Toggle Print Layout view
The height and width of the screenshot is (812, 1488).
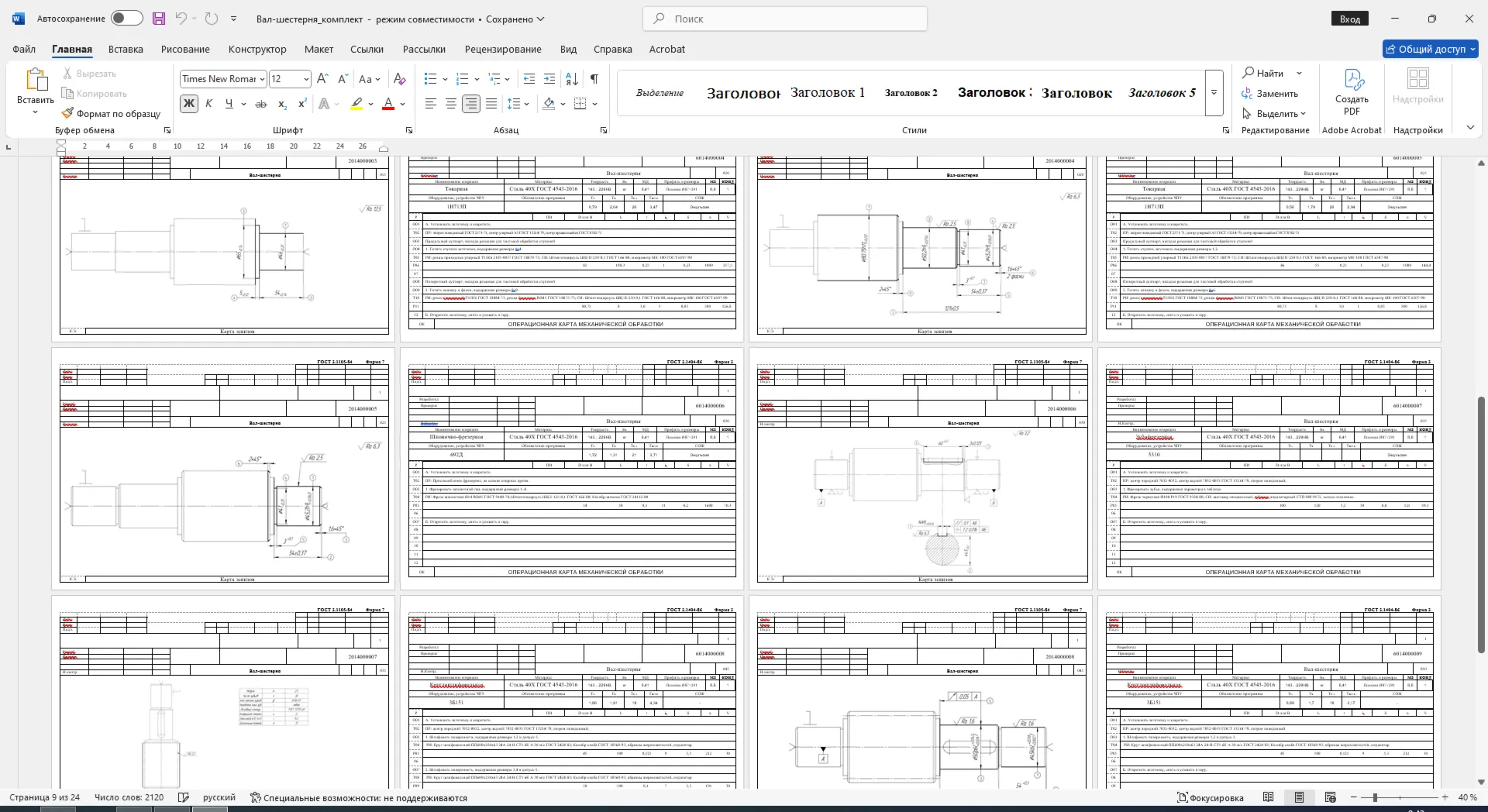pos(1300,797)
